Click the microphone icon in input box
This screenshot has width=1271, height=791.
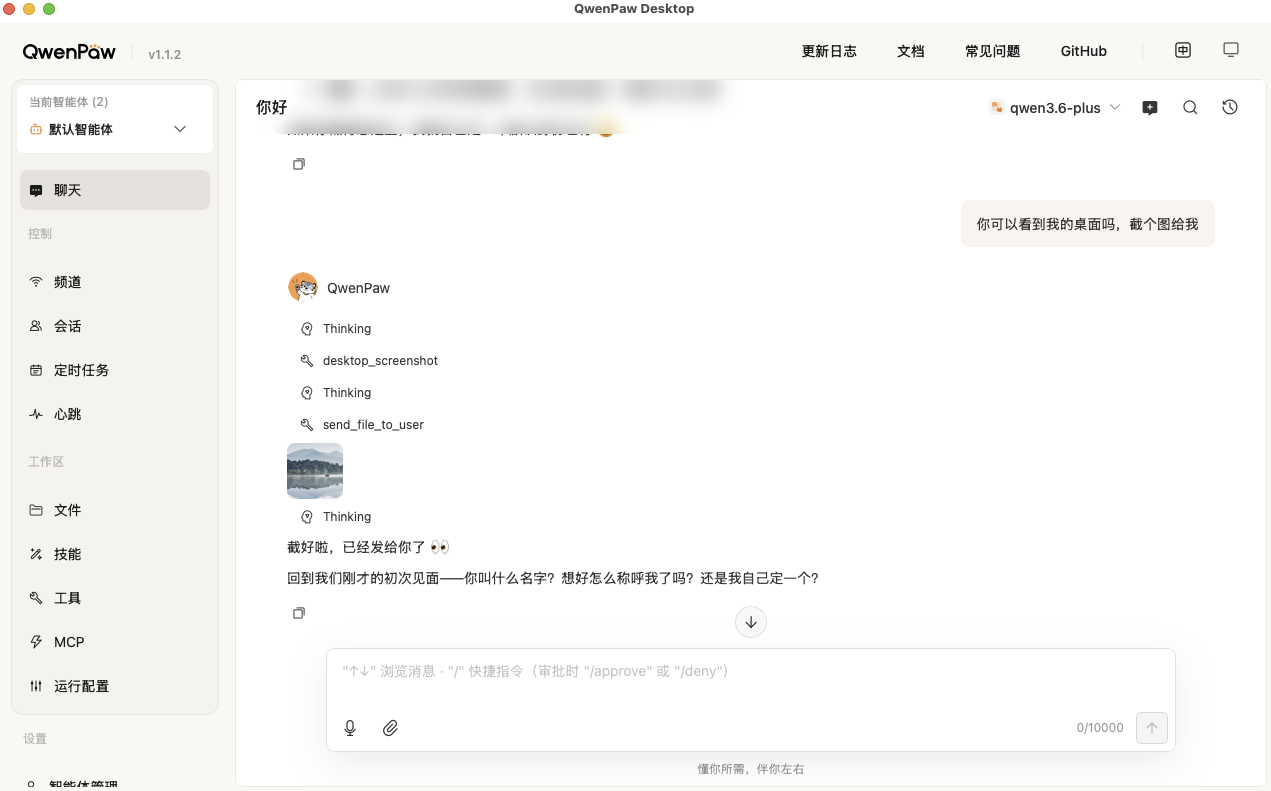click(350, 727)
